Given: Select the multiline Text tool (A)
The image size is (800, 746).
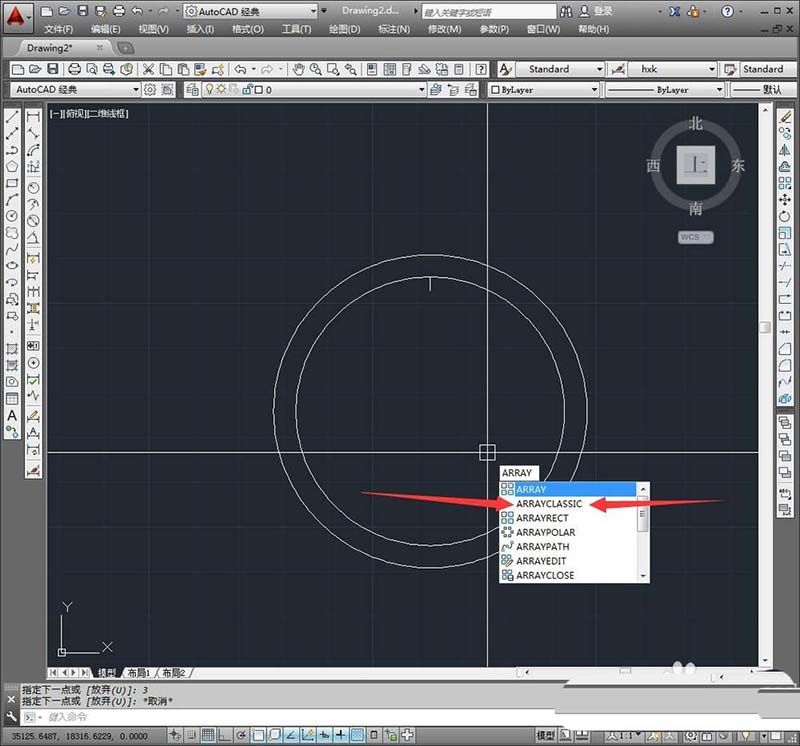Looking at the screenshot, I should [12, 415].
